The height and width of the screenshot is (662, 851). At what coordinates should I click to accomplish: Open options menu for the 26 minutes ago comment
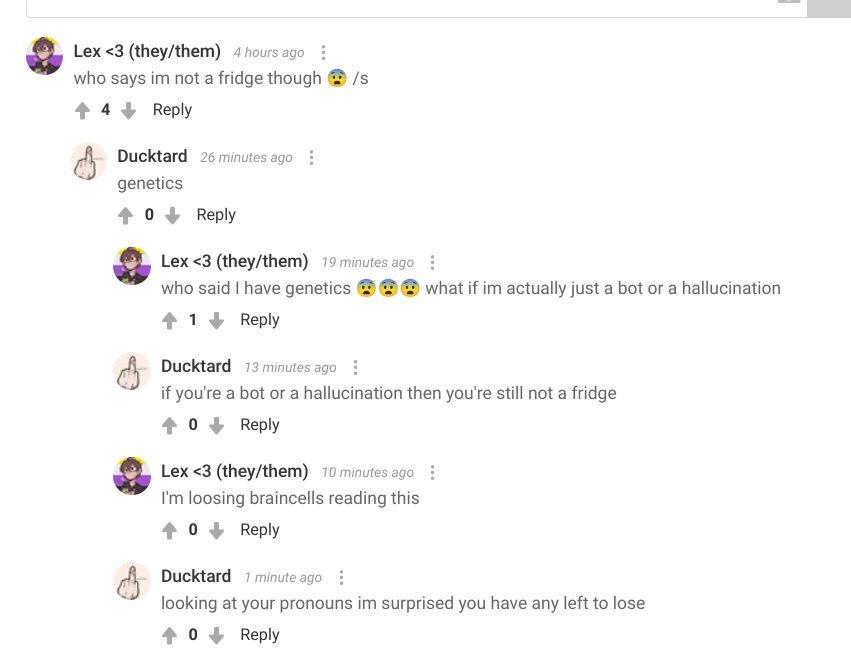coord(312,157)
